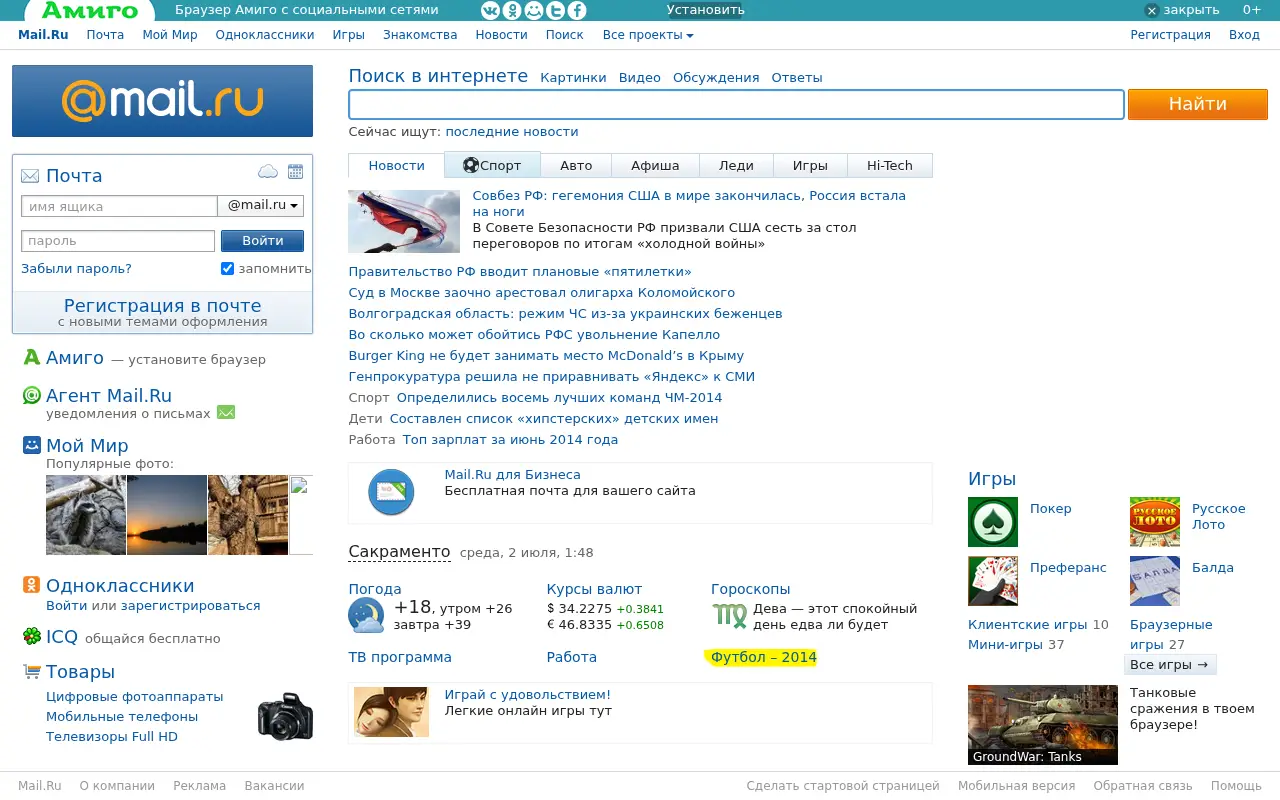Click the green ICQ flower icon
The image size is (1280, 800).
pyautogui.click(x=32, y=637)
